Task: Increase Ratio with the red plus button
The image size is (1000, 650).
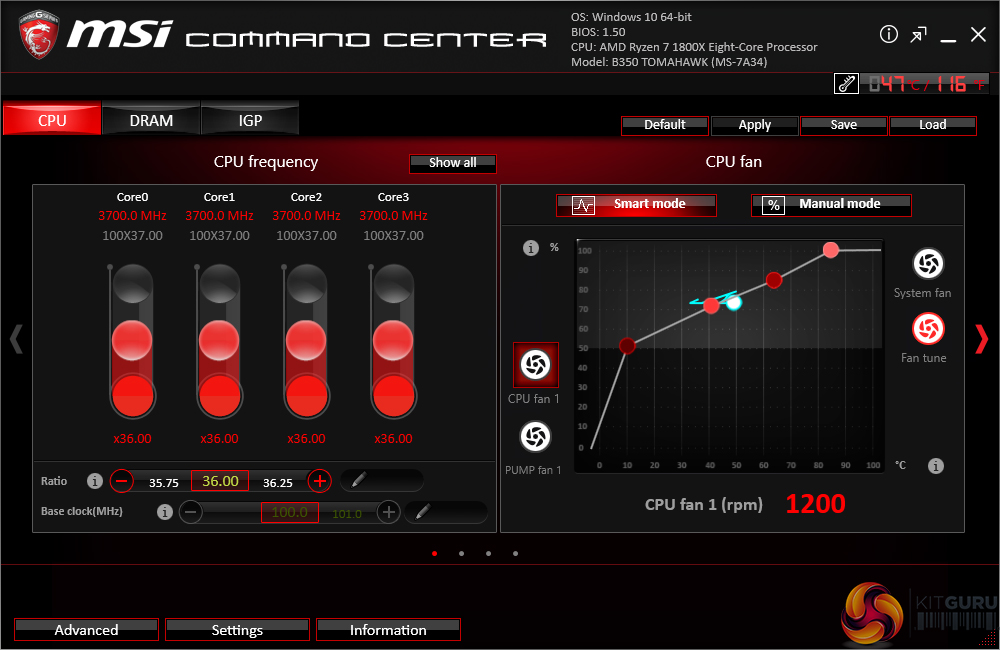Action: click(x=320, y=480)
